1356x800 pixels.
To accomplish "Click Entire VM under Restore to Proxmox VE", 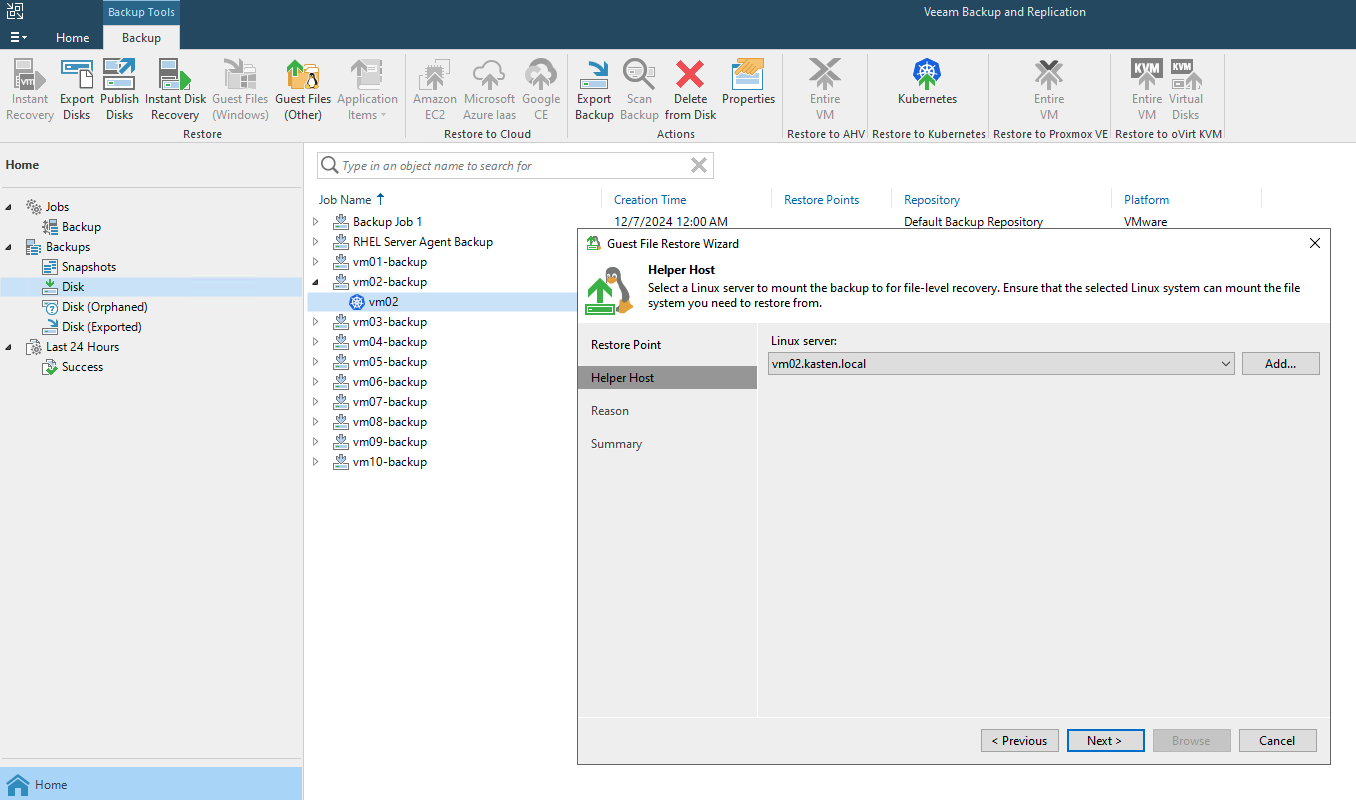I will click(1049, 89).
